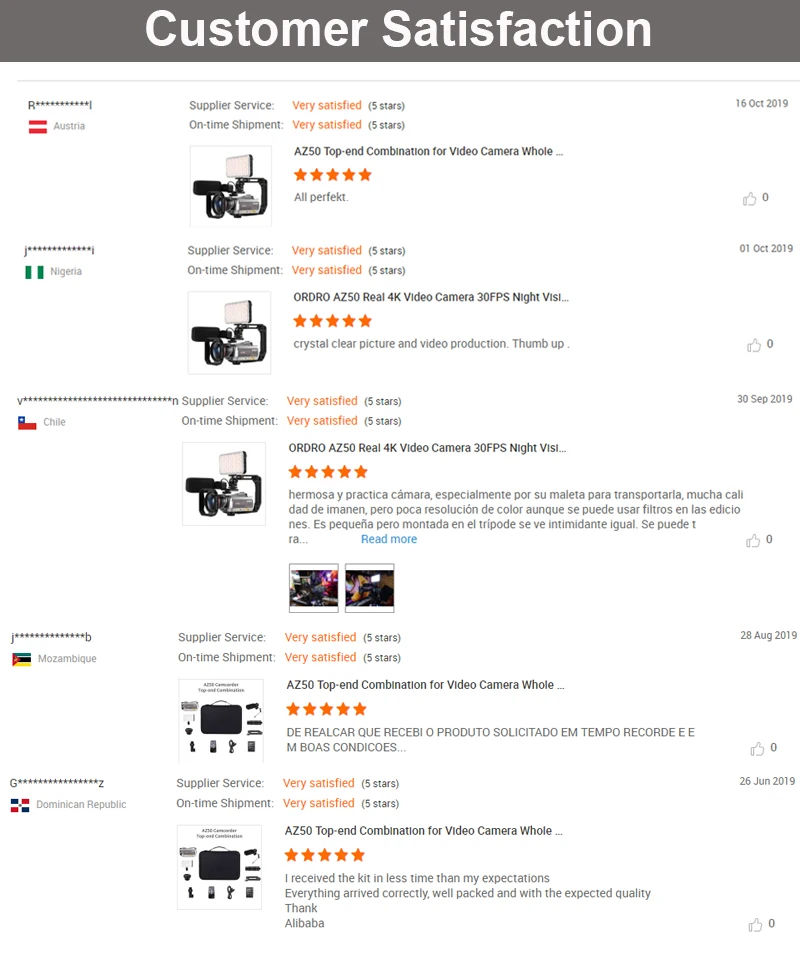This screenshot has height=956, width=800.
Task: Click the Nigeria flag icon
Action: (34, 272)
